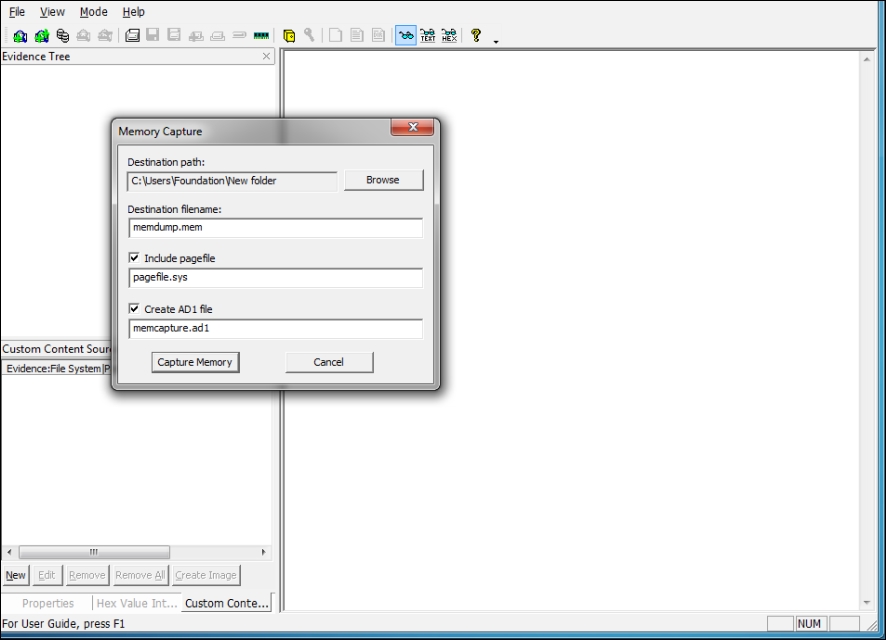
Task: Click the Create Image button
Action: (x=206, y=575)
